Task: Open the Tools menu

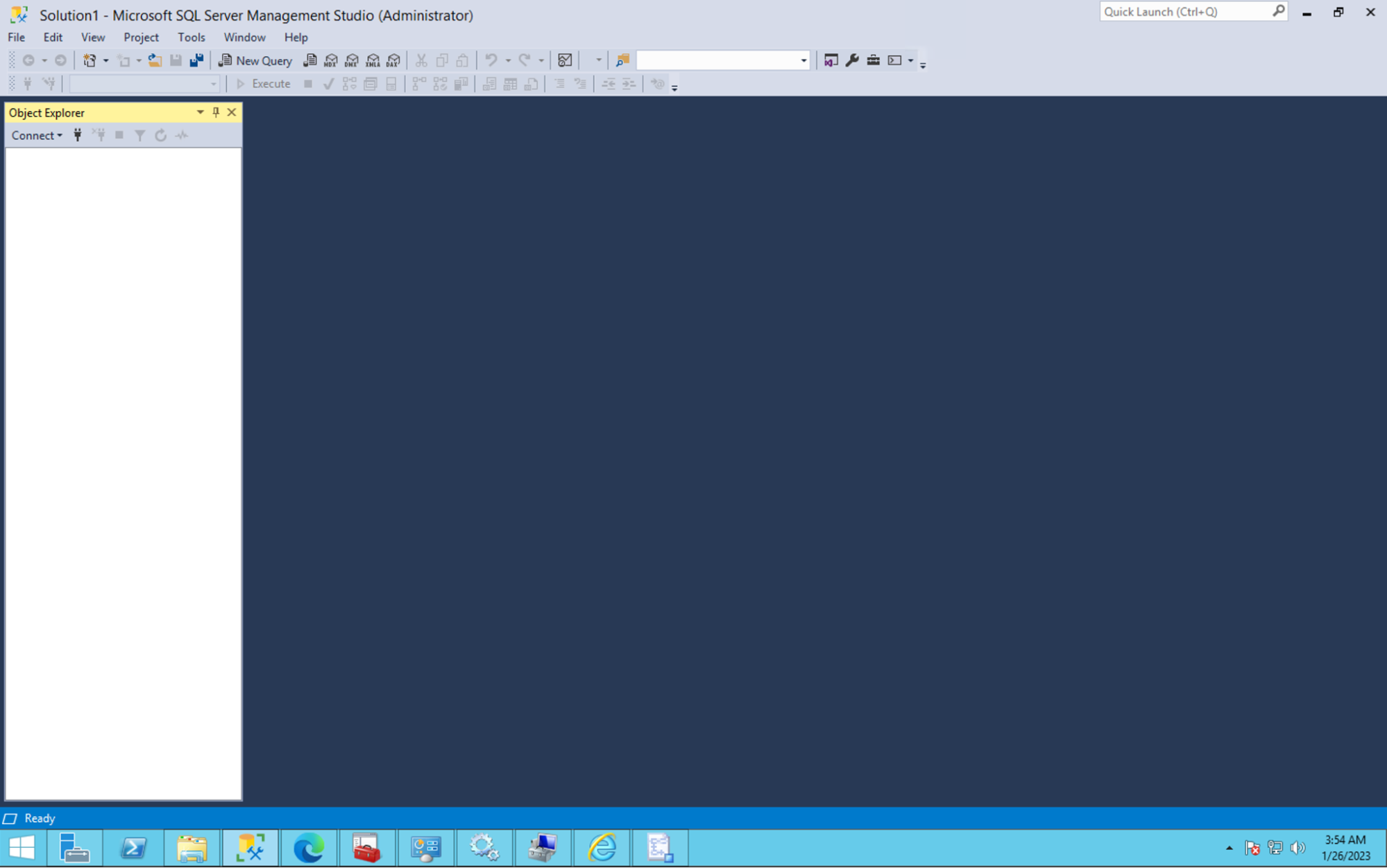Action: pos(192,37)
